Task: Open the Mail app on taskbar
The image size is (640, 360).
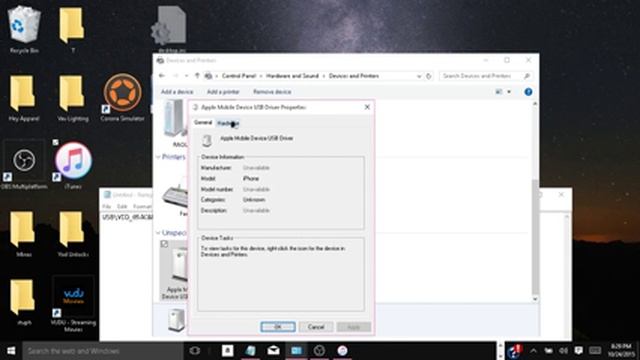Action: click(273, 351)
